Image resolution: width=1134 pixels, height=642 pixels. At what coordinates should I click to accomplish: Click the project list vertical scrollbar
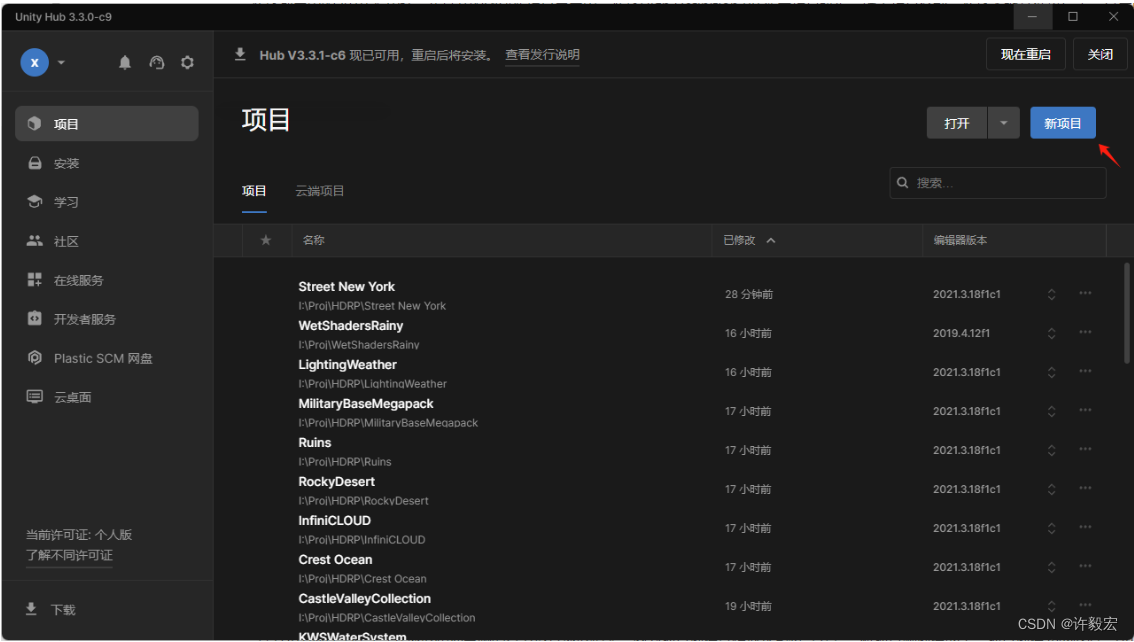(1127, 312)
